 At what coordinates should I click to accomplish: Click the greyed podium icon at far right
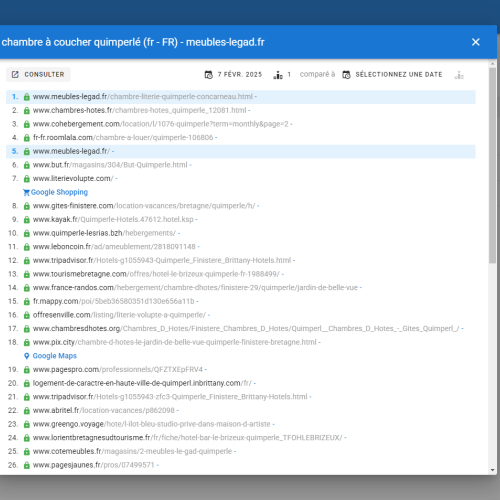tap(459, 75)
